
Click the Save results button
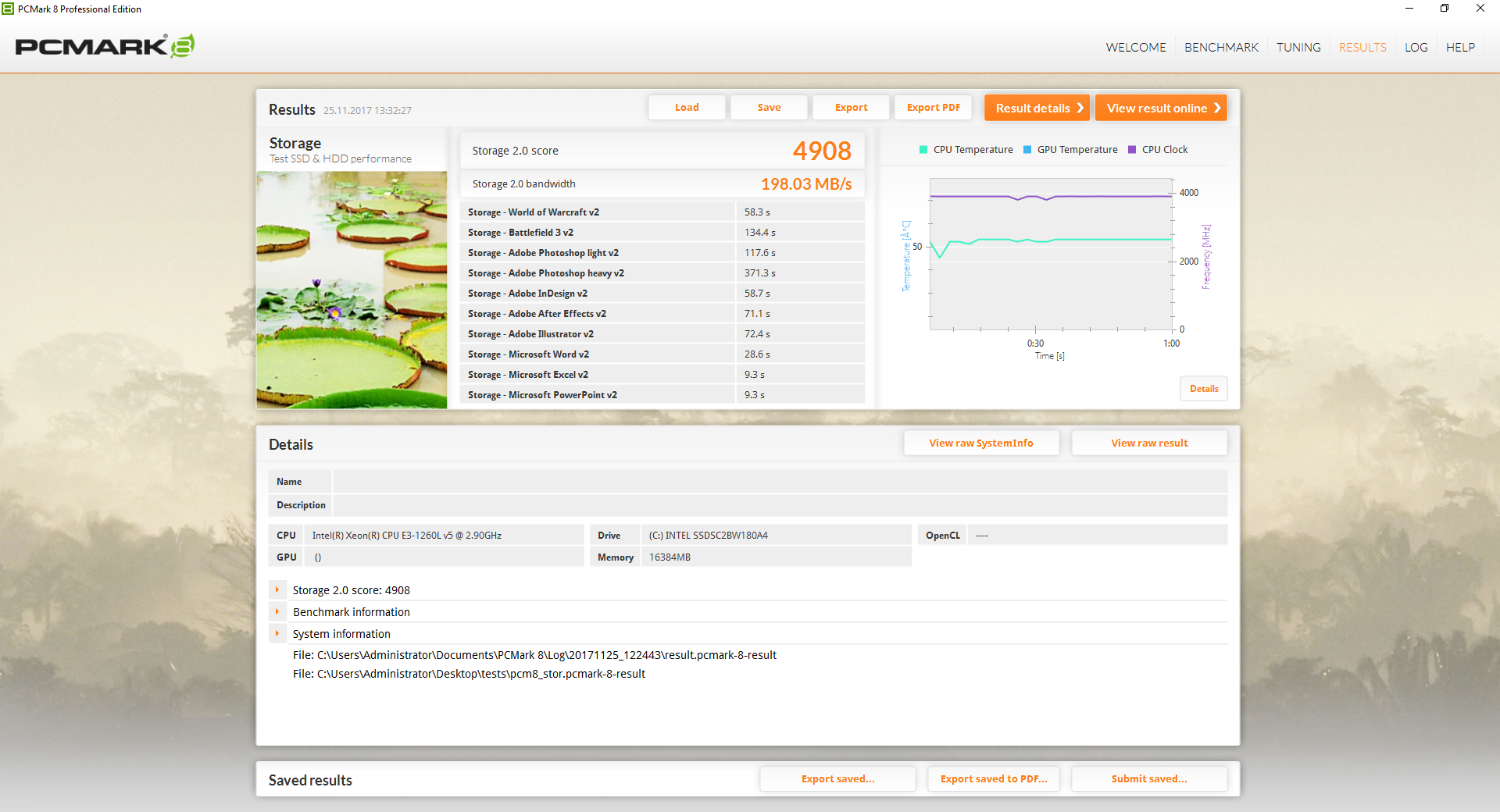click(769, 108)
